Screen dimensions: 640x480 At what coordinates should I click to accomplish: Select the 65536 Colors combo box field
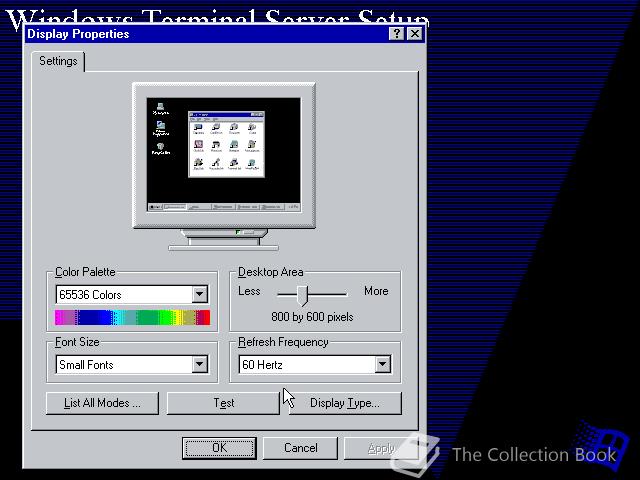pos(131,294)
